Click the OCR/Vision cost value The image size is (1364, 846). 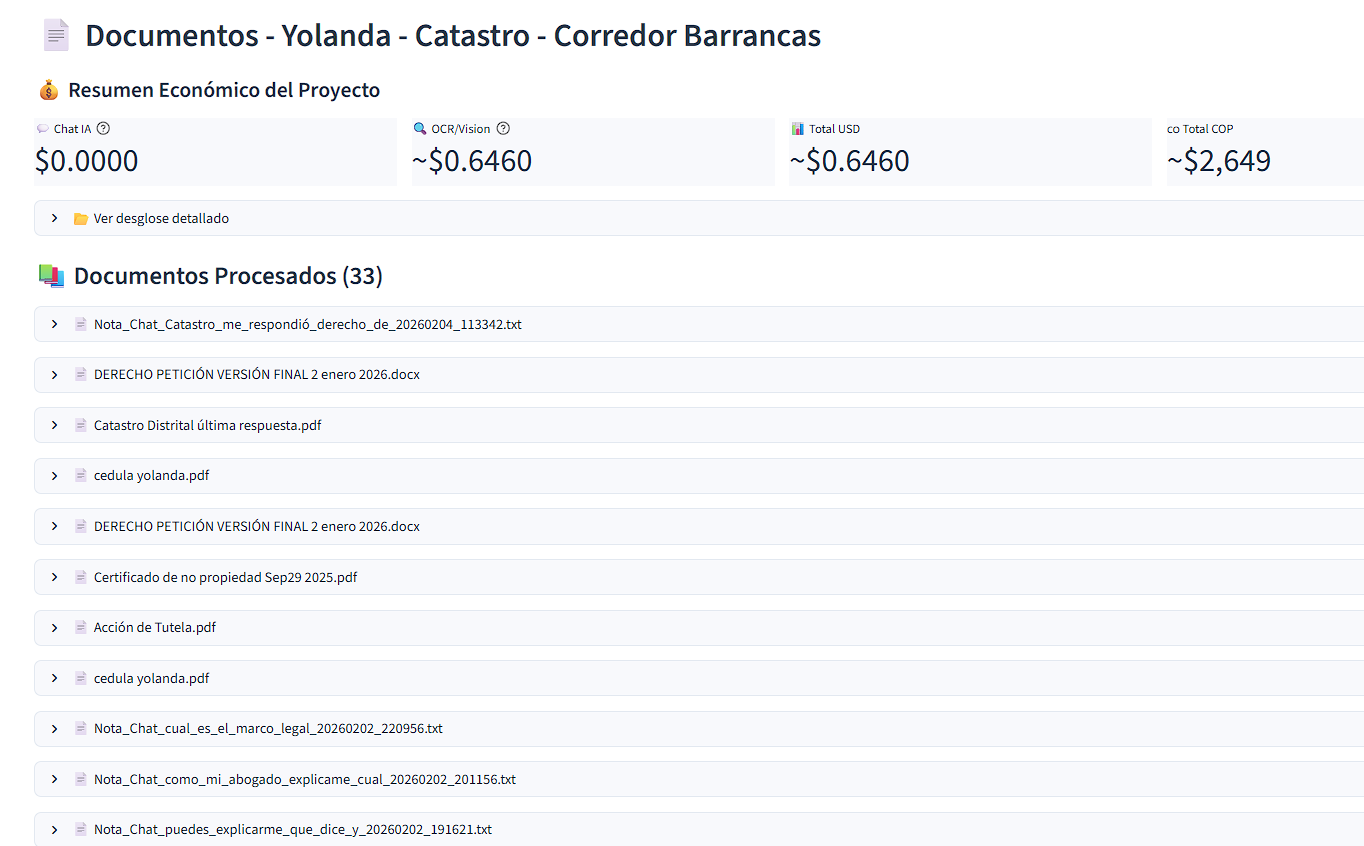pos(472,161)
